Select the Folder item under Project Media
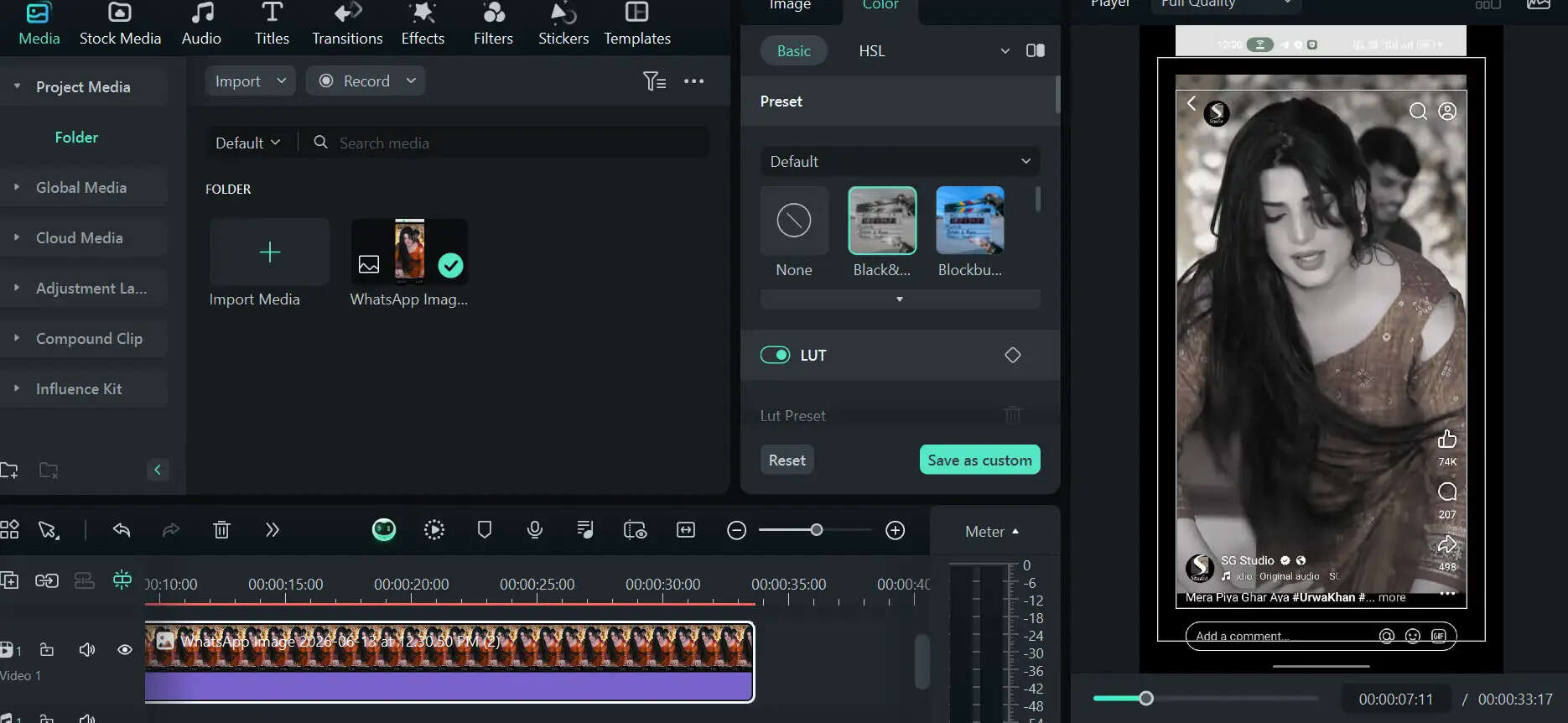 pos(76,137)
